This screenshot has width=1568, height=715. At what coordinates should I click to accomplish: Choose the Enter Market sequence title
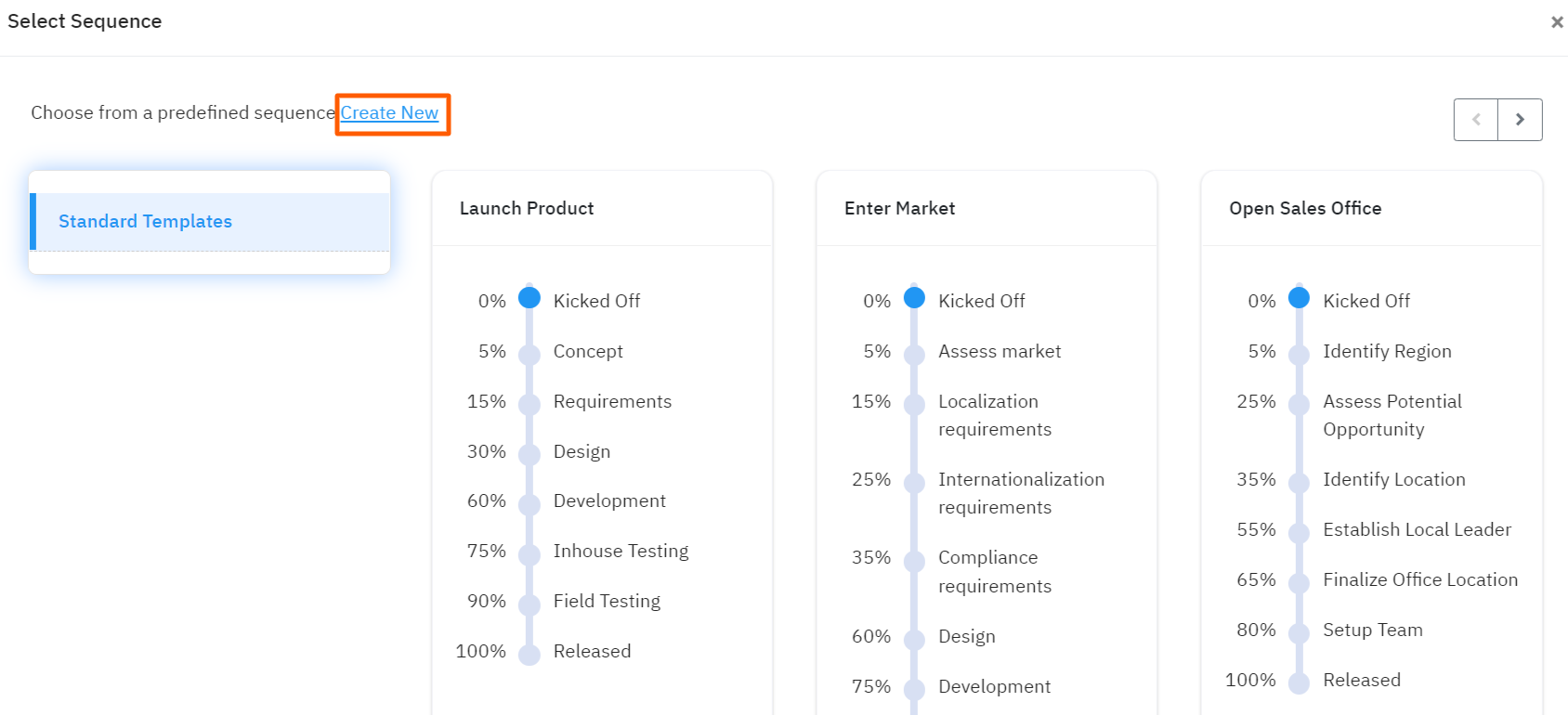pyautogui.click(x=899, y=209)
